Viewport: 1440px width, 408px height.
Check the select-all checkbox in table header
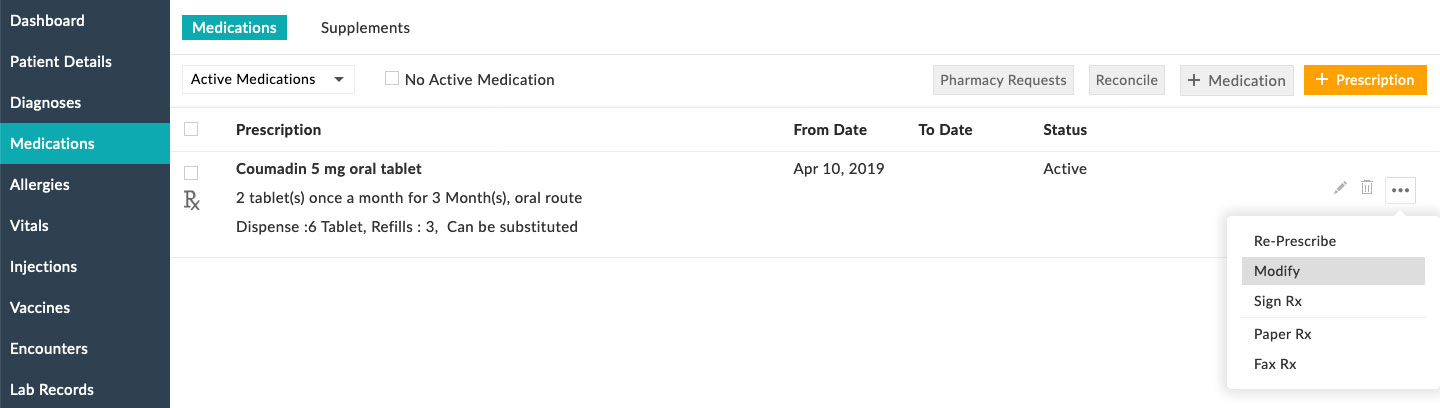192,129
